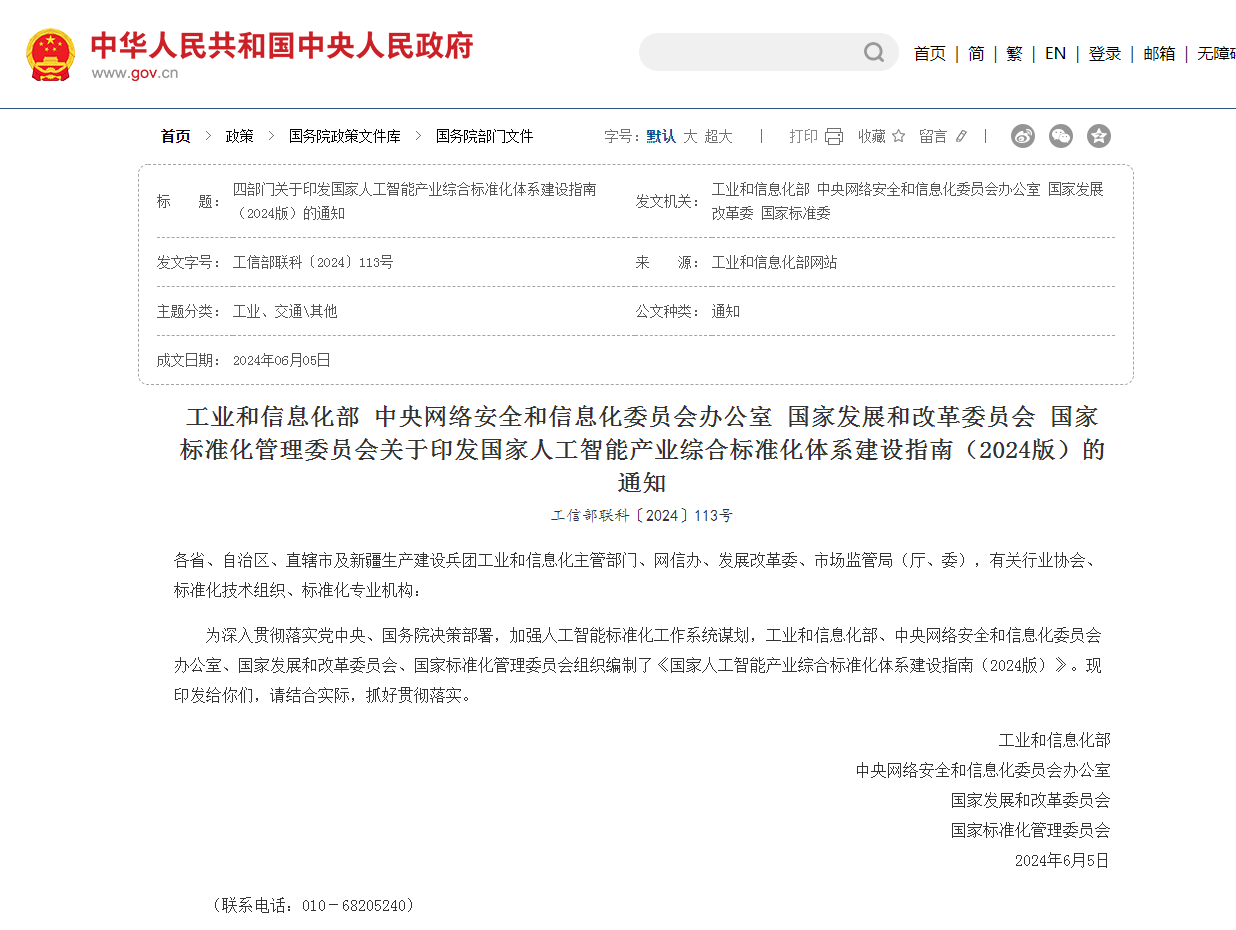Screen dimensions: 1236x930
Task: Click the printer icon next to 打印
Action: [834, 136]
